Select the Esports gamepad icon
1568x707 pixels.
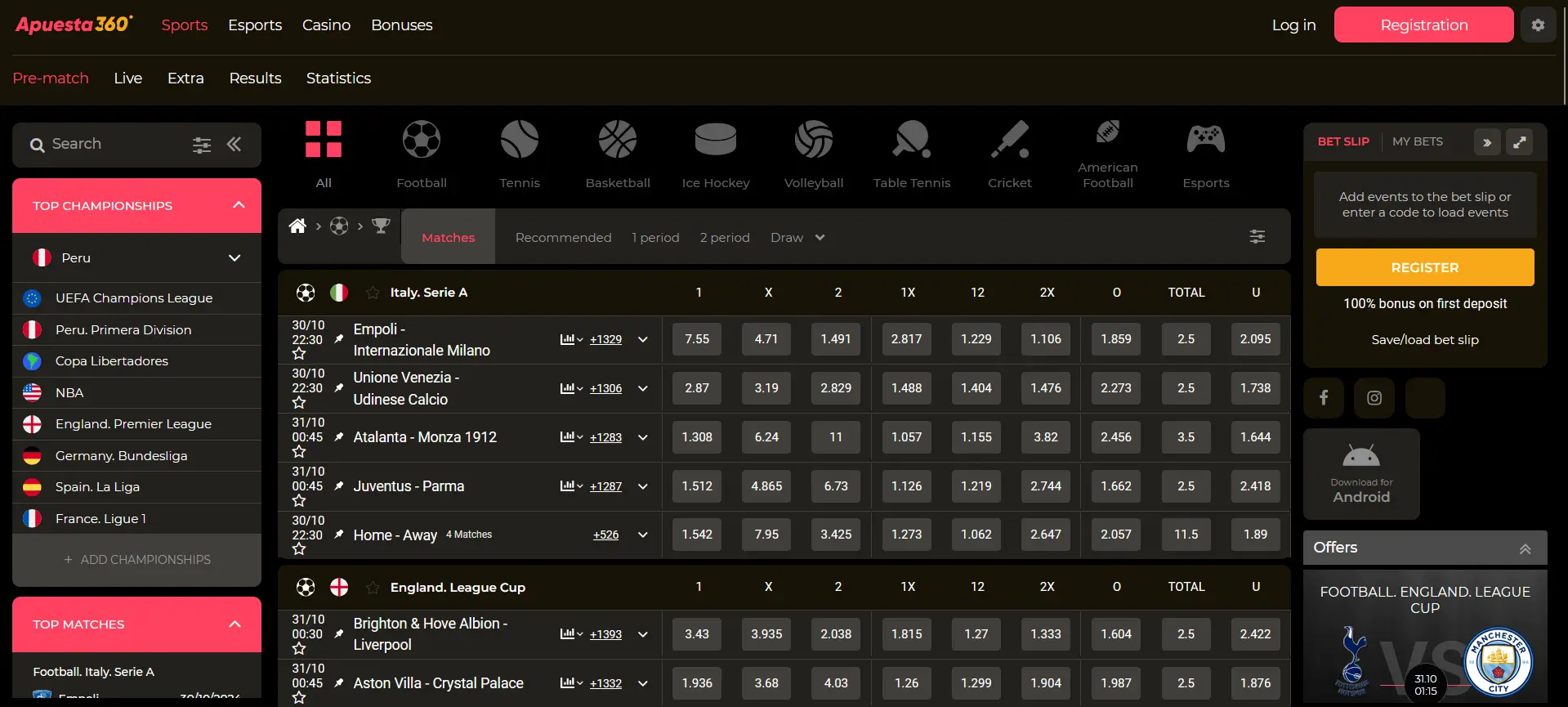coord(1206,139)
